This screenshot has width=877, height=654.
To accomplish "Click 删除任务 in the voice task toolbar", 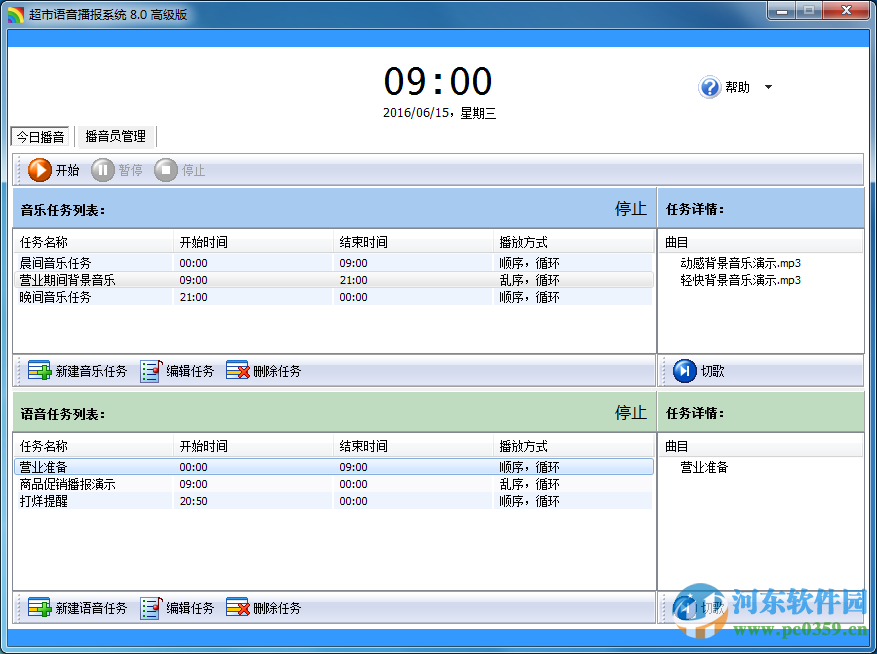I will coord(263,608).
